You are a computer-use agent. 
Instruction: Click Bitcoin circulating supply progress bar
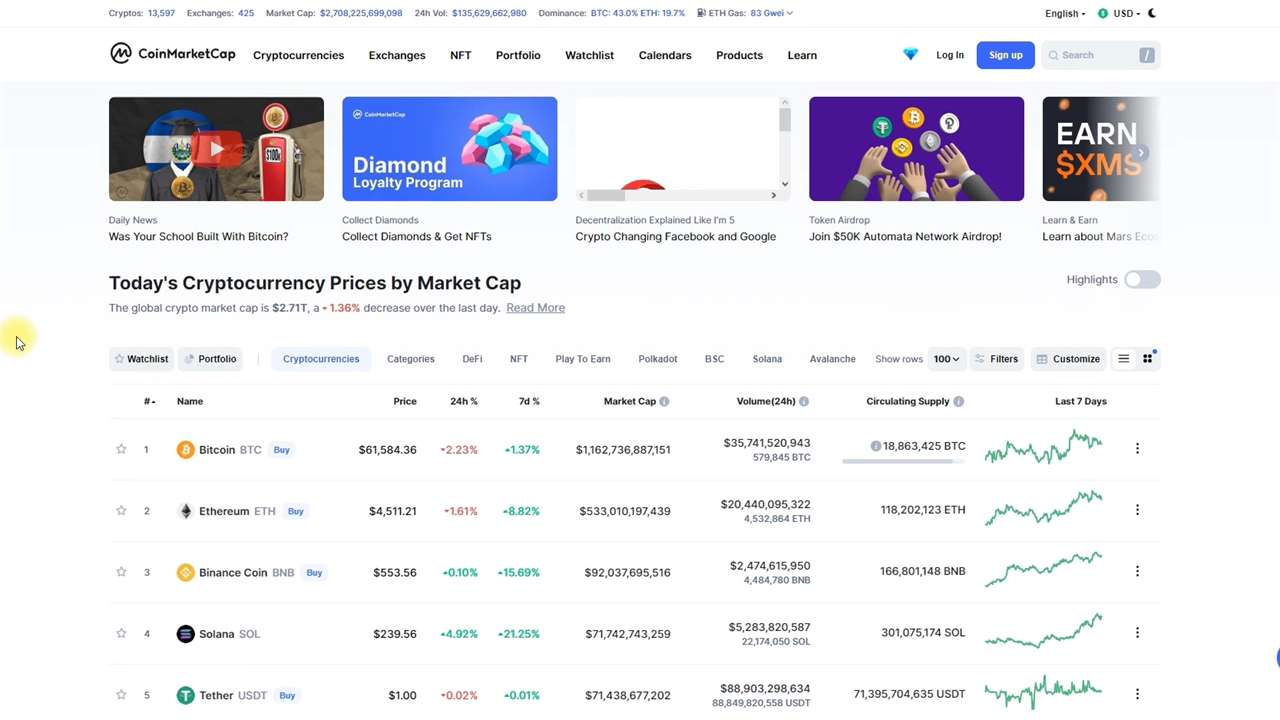[903, 461]
